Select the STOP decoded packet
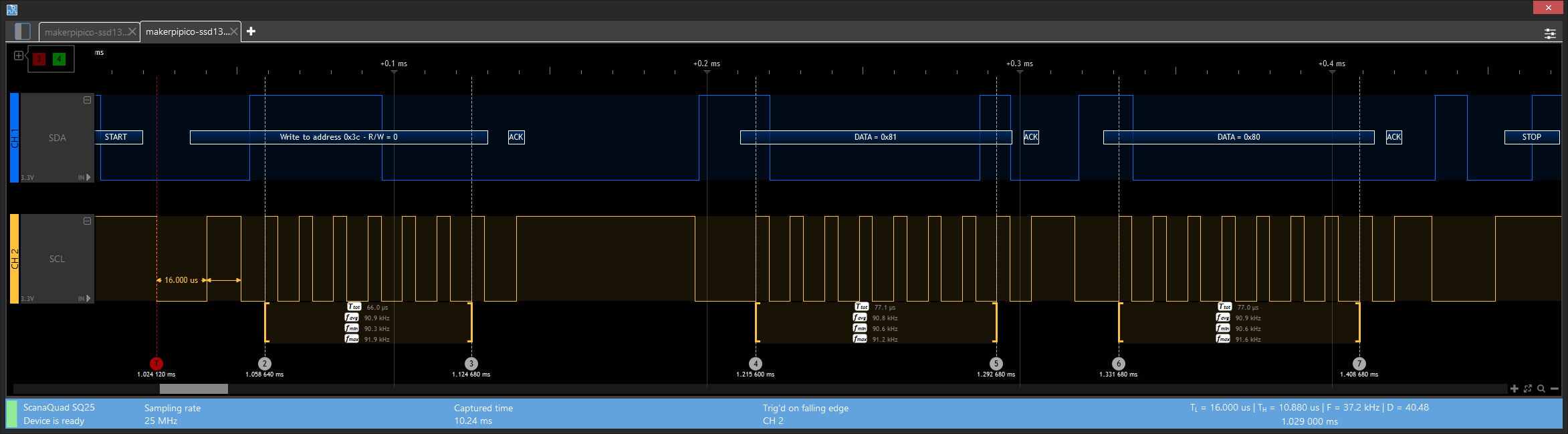Screen dimensions: 1568x434 coord(1532,137)
